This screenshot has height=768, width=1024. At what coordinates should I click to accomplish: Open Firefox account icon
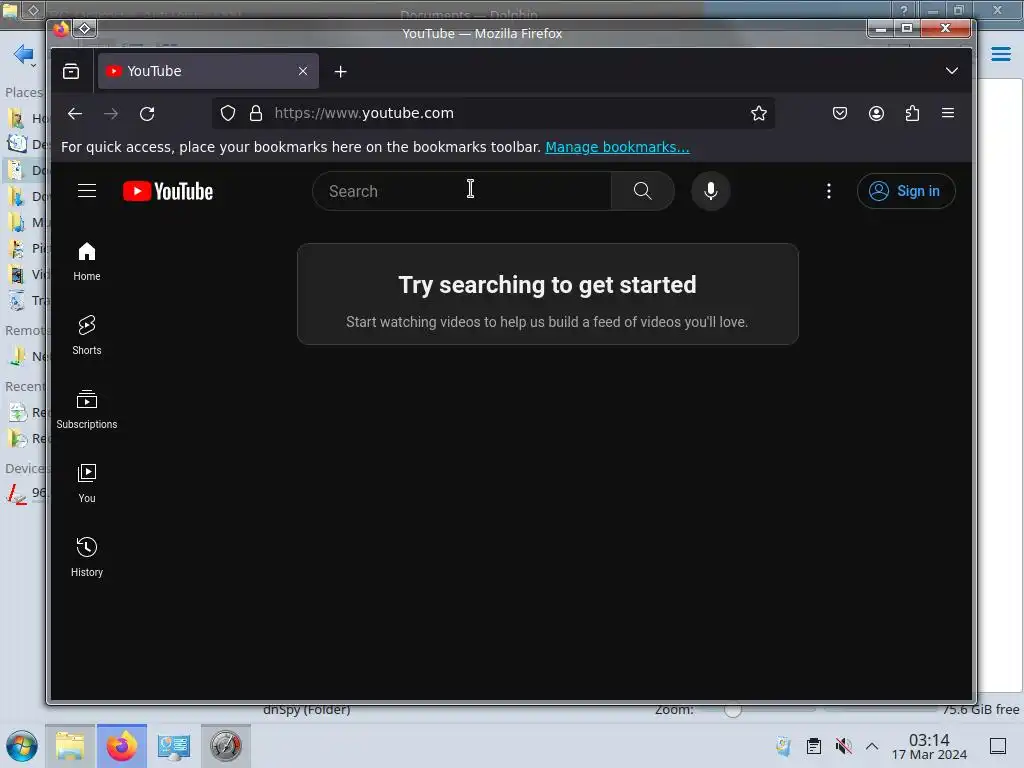pyautogui.click(x=876, y=114)
